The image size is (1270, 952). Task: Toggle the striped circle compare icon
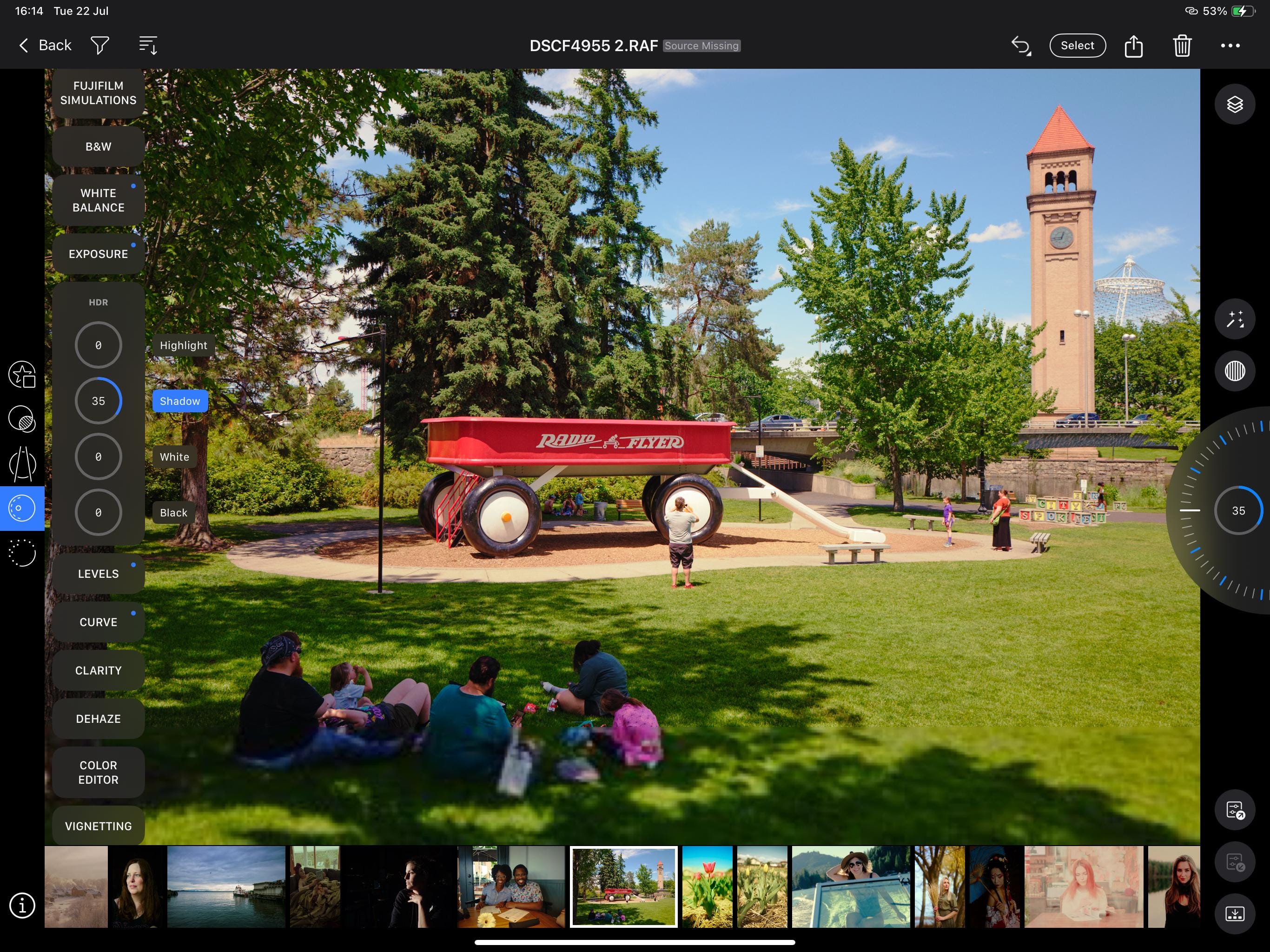point(1235,371)
